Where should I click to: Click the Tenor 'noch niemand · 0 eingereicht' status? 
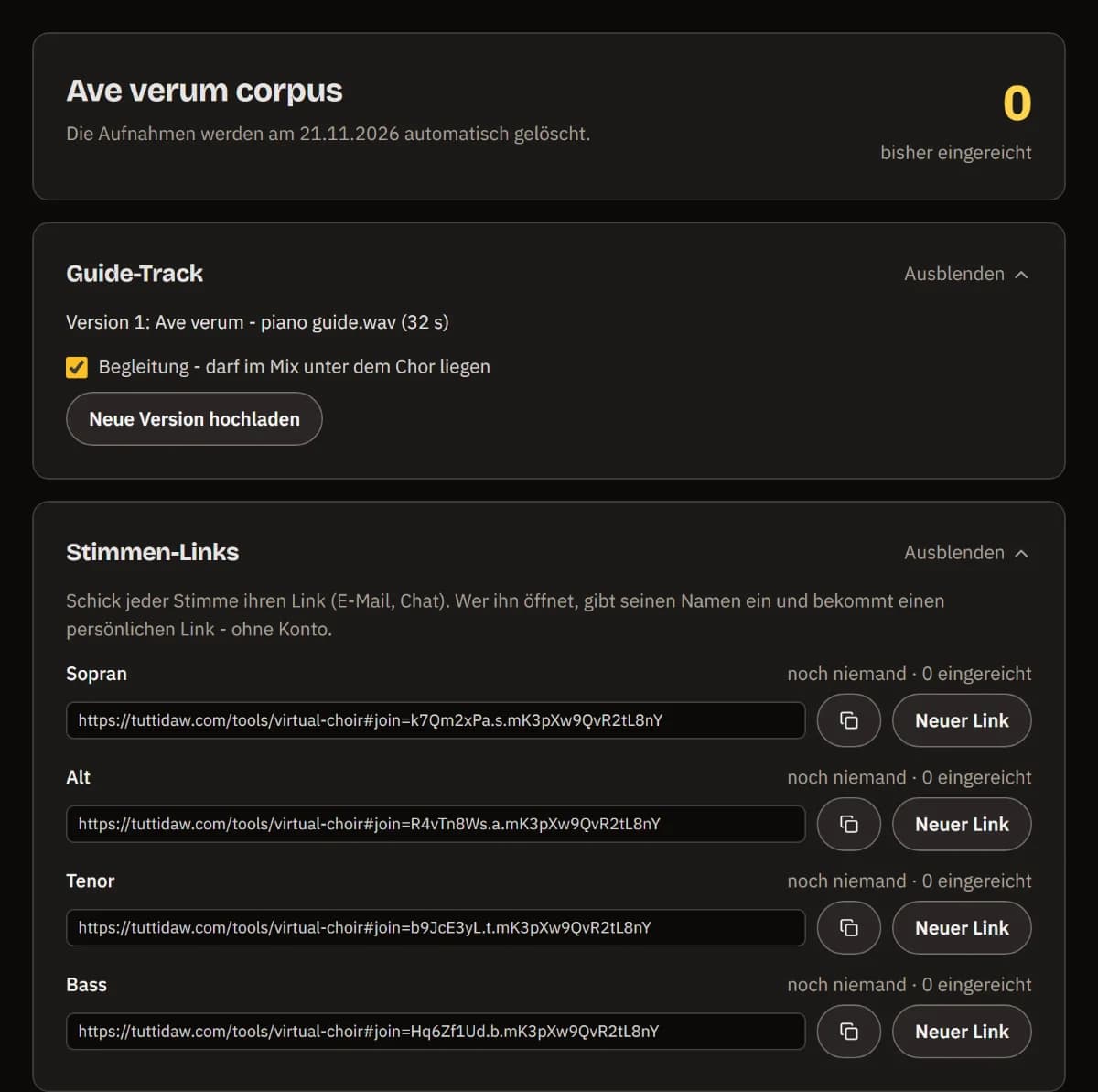point(910,881)
